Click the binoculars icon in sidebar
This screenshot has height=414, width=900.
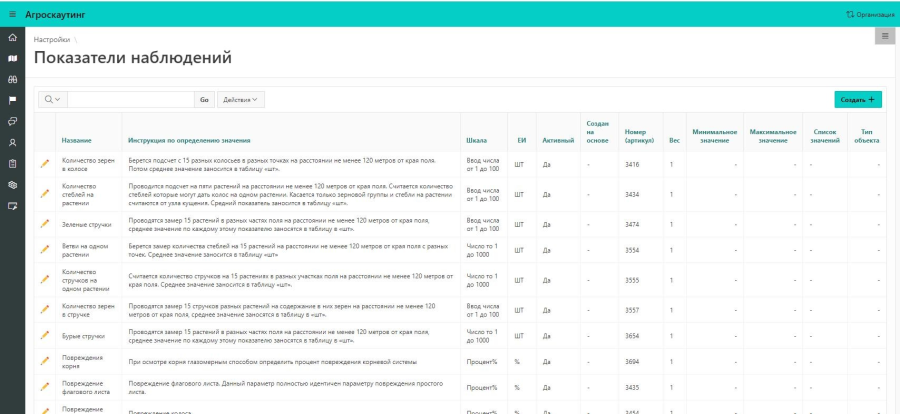12,79
